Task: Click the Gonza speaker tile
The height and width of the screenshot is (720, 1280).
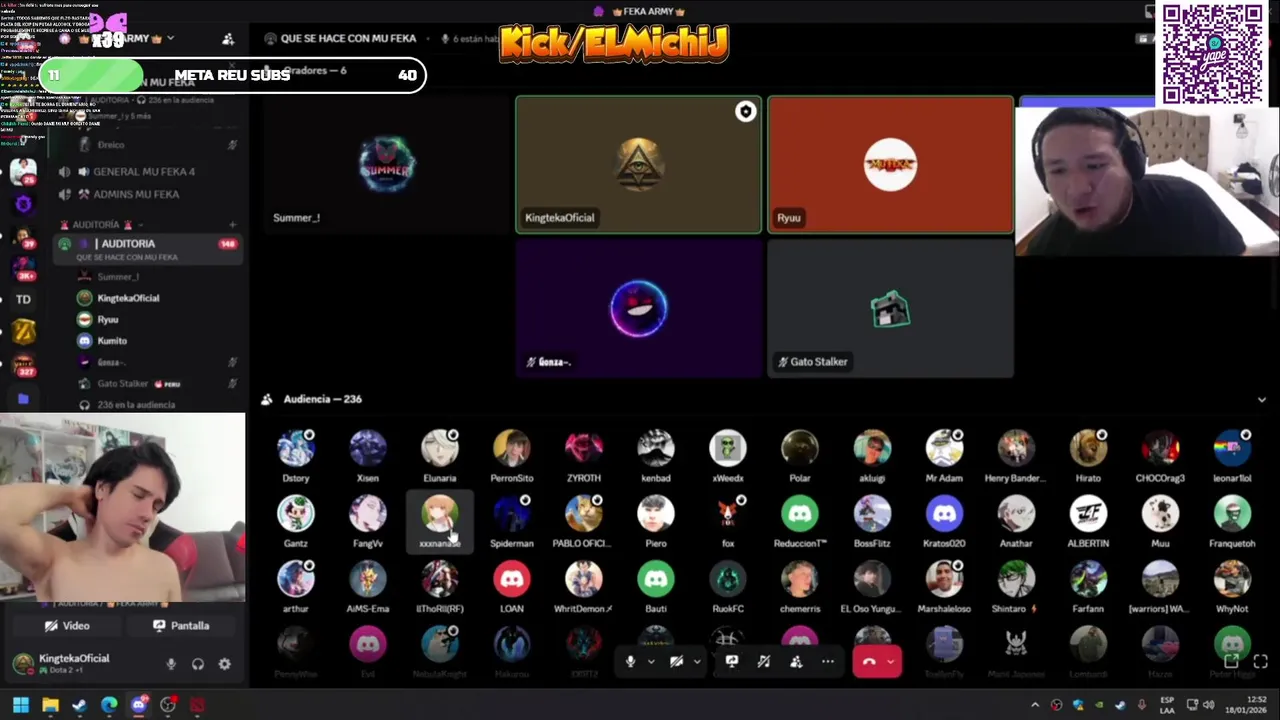Action: click(638, 309)
